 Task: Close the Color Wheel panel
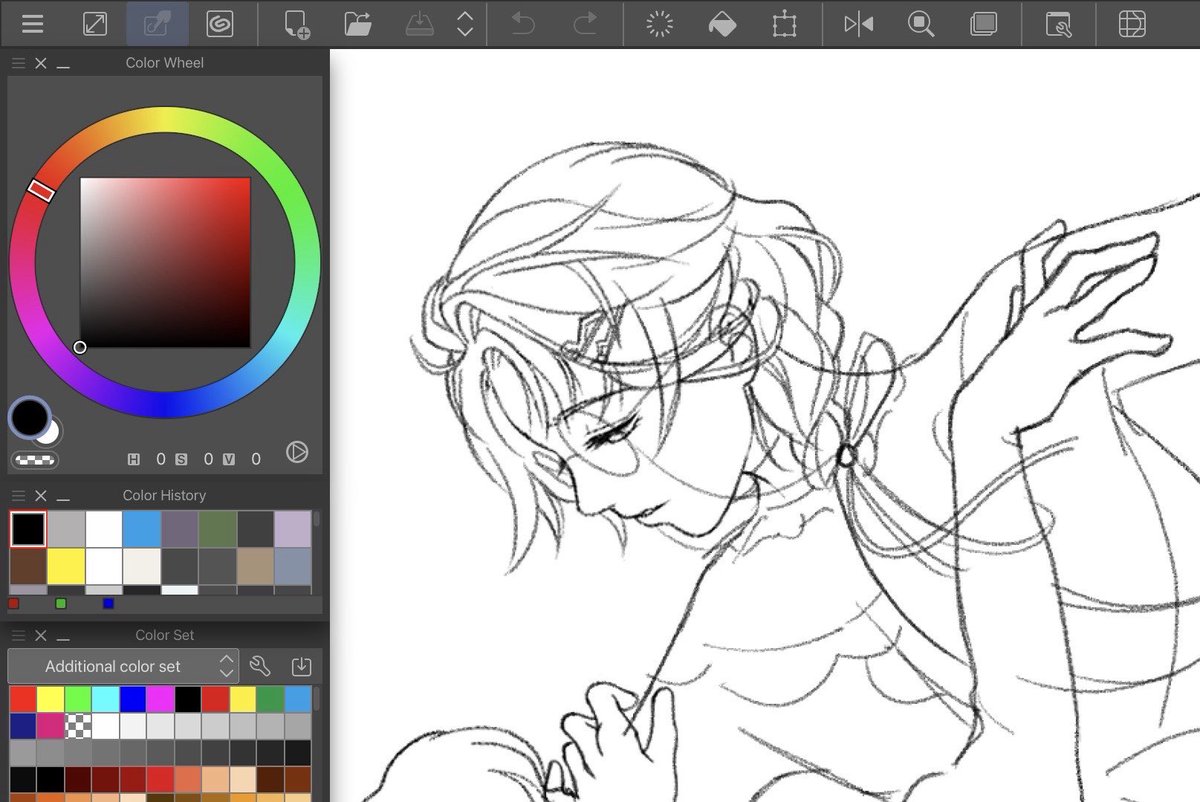tap(41, 63)
